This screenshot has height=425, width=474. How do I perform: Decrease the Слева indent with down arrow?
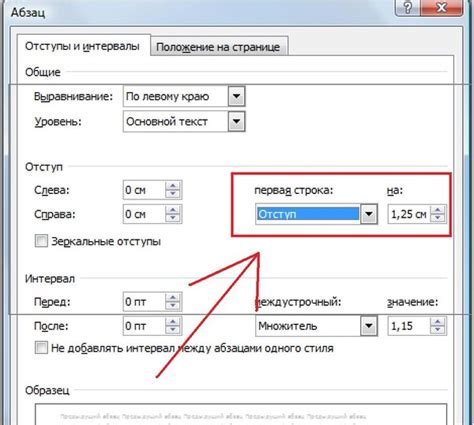click(173, 194)
